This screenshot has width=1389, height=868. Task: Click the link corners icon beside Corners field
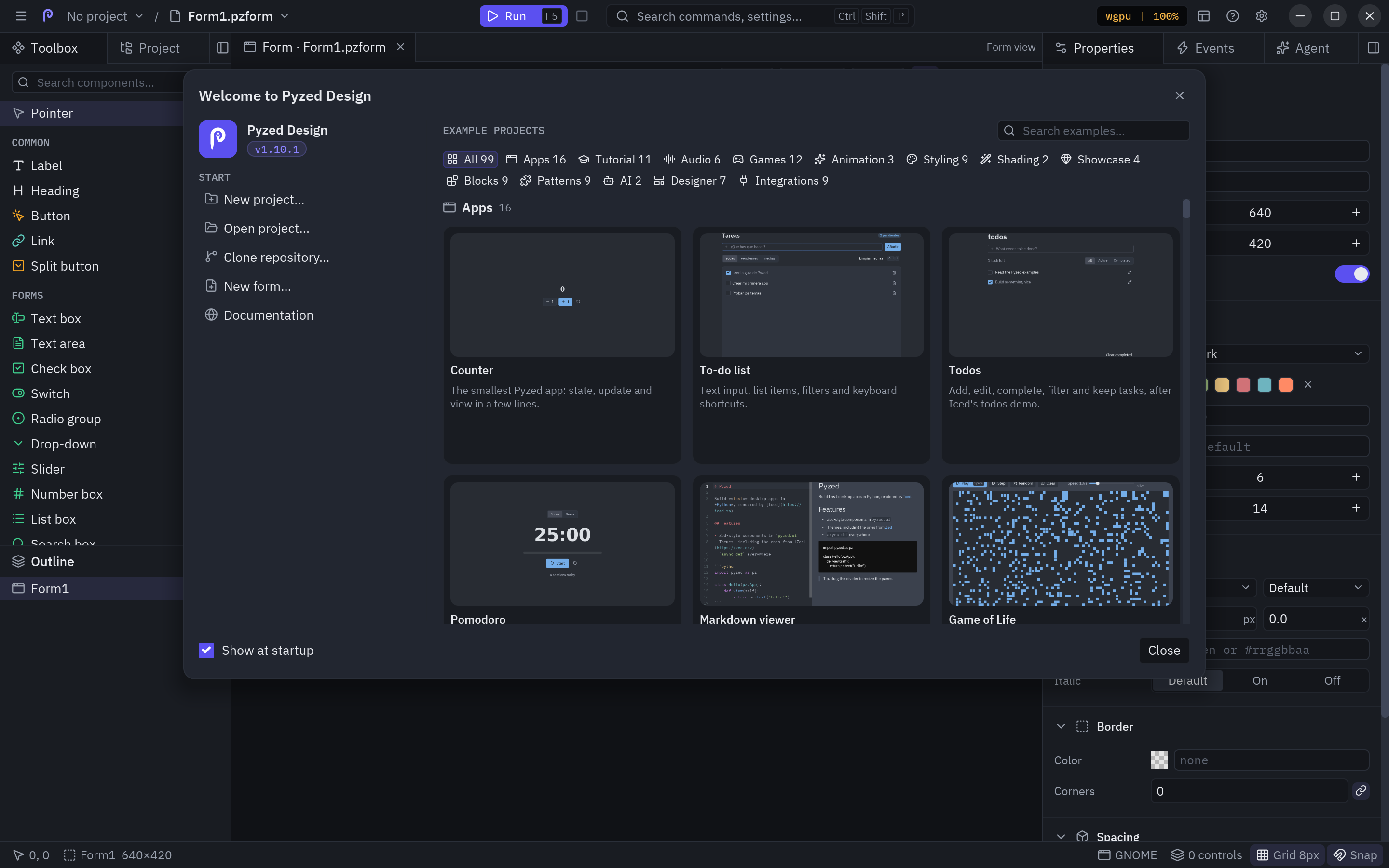coord(1360,790)
